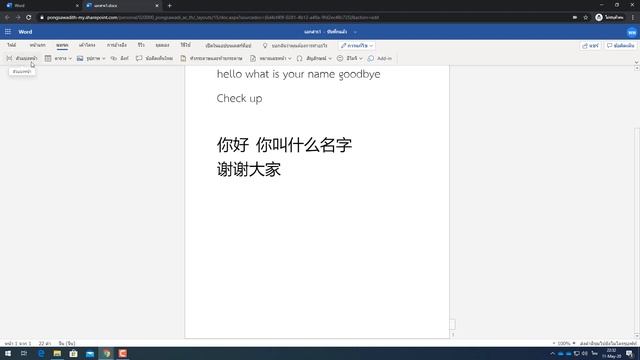Bookmark this page with the star icon

pyautogui.click(x=585, y=17)
